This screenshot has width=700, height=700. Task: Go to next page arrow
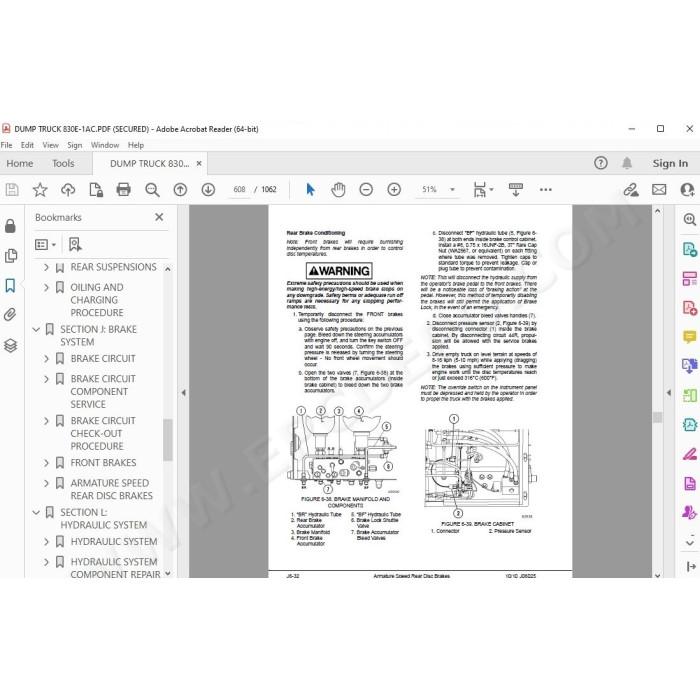coord(208,190)
